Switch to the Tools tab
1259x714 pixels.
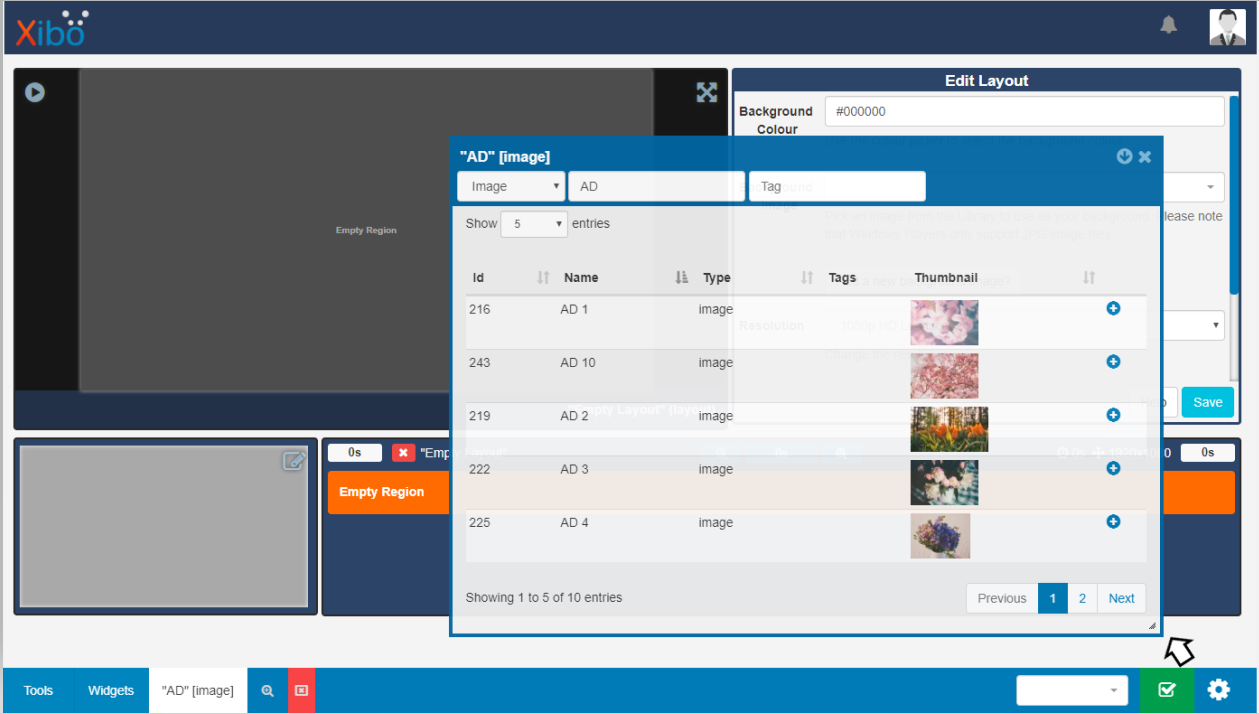click(37, 690)
